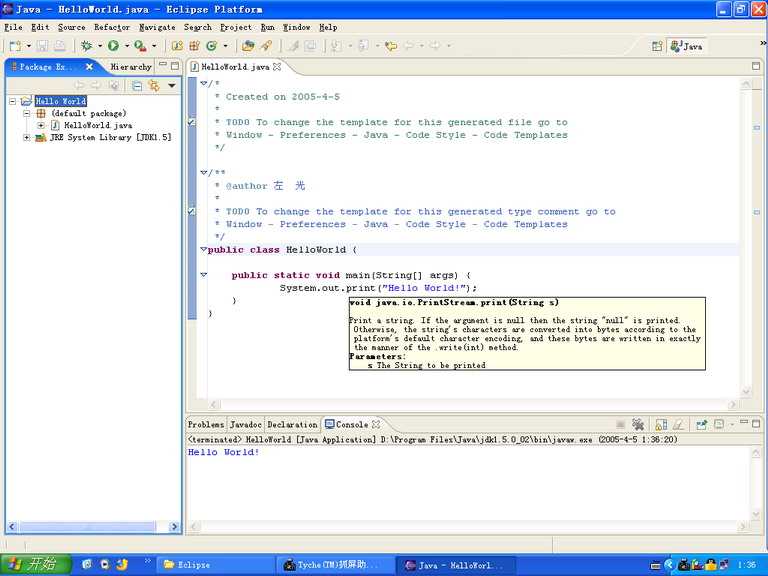The height and width of the screenshot is (576, 768).
Task: Open the Refactor menu
Action: coord(112,27)
